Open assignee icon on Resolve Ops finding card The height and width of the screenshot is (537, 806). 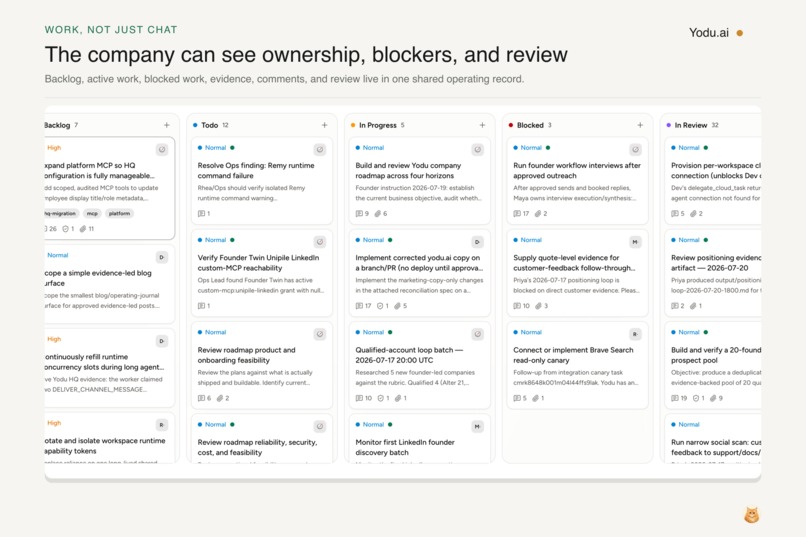point(320,150)
